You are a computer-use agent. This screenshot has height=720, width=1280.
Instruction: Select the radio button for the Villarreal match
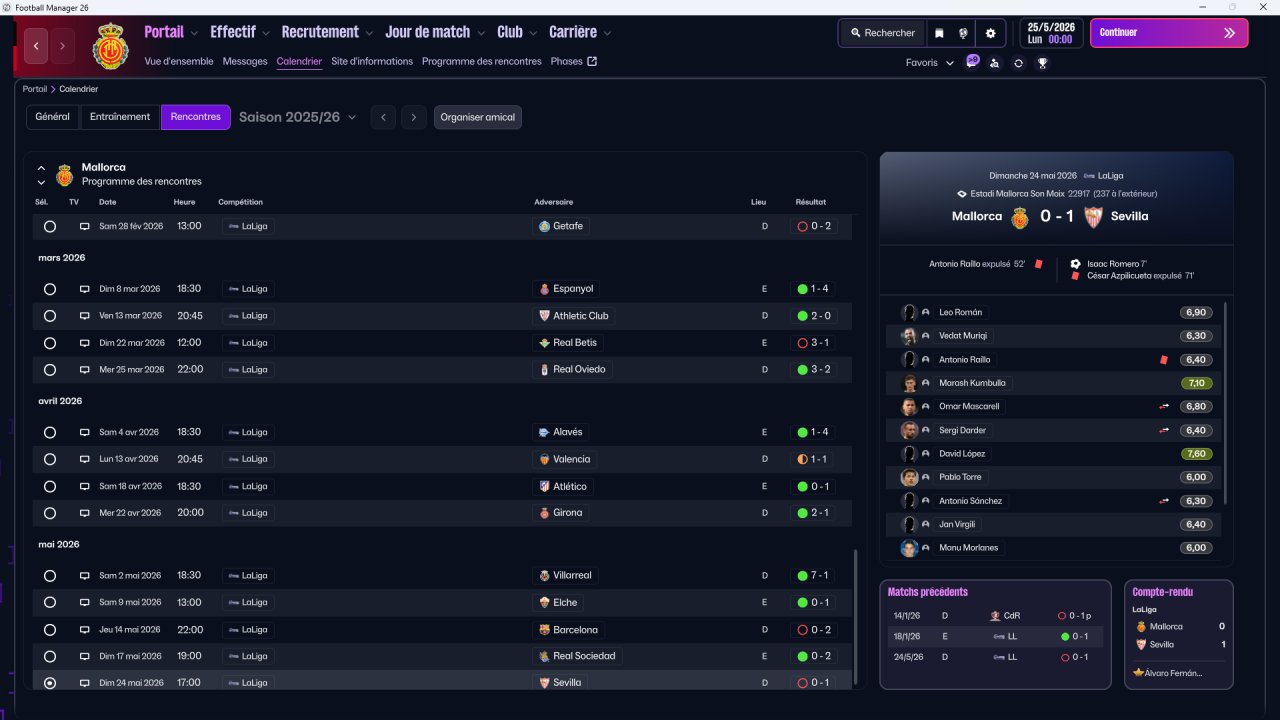click(50, 576)
